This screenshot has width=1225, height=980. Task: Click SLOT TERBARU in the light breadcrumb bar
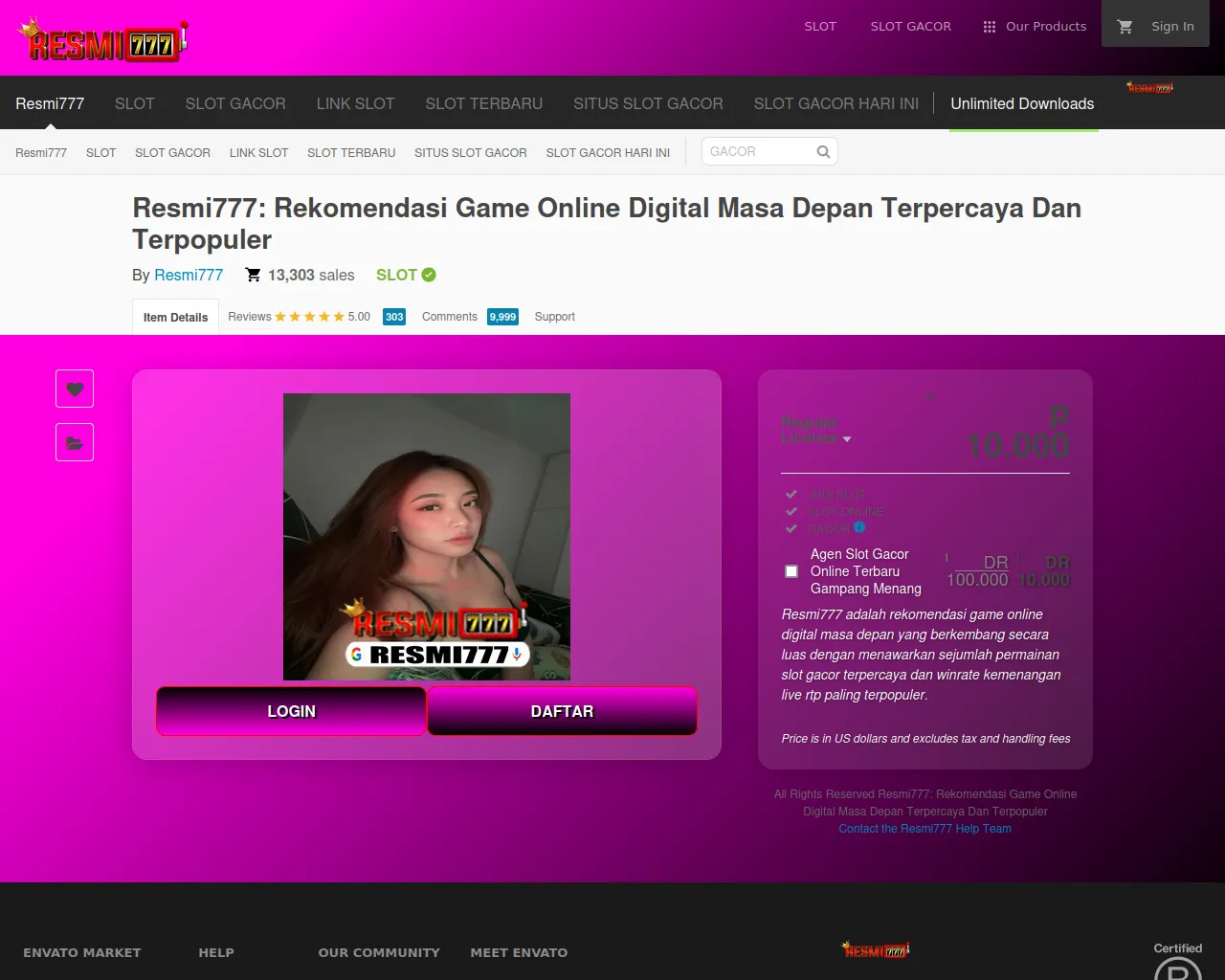pyautogui.click(x=351, y=152)
